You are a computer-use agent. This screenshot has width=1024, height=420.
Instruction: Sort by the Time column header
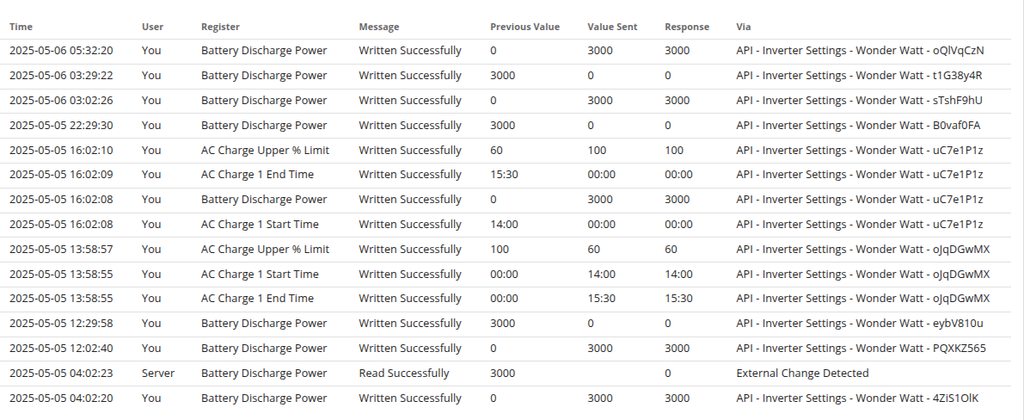pos(19,26)
